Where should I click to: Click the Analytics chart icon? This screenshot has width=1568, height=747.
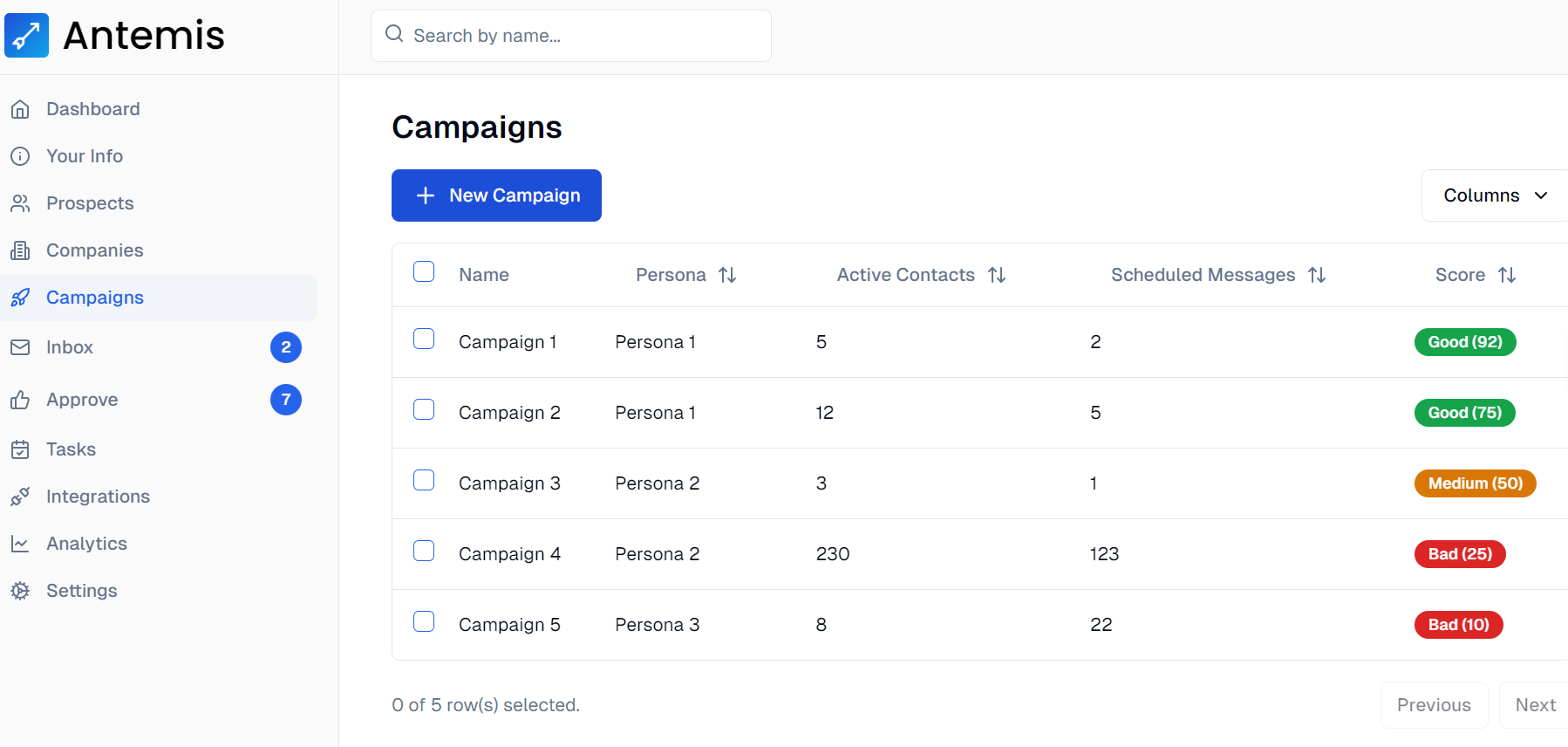click(x=20, y=544)
